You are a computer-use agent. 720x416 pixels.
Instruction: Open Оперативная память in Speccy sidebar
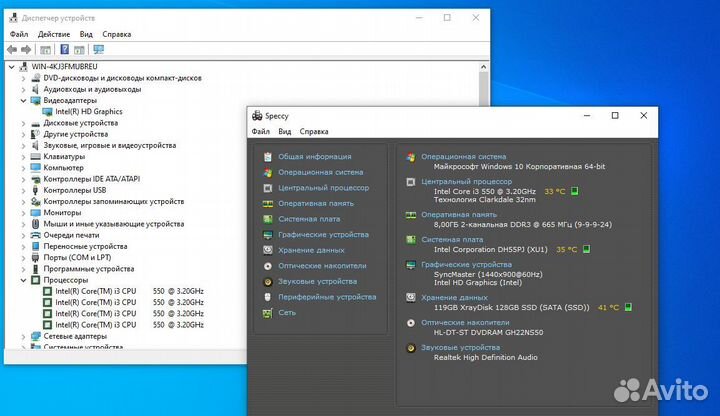[316, 203]
